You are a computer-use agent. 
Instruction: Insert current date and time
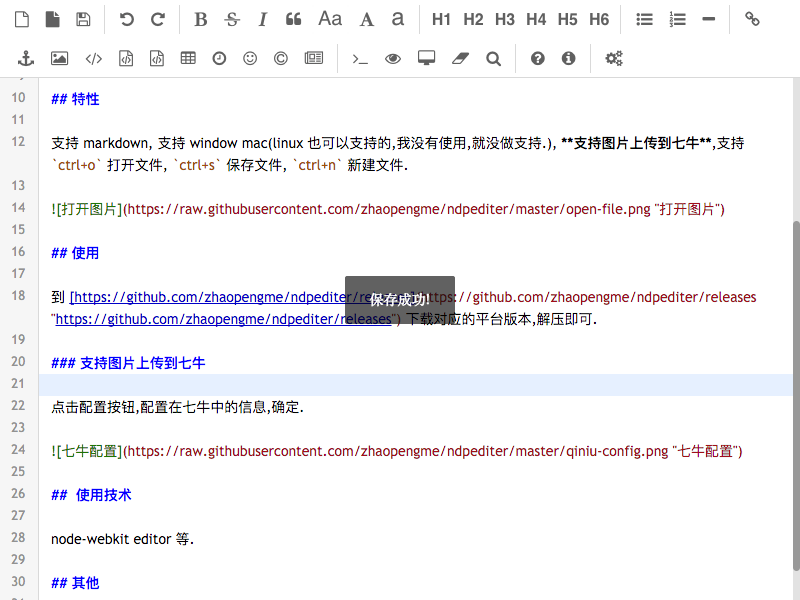219,59
